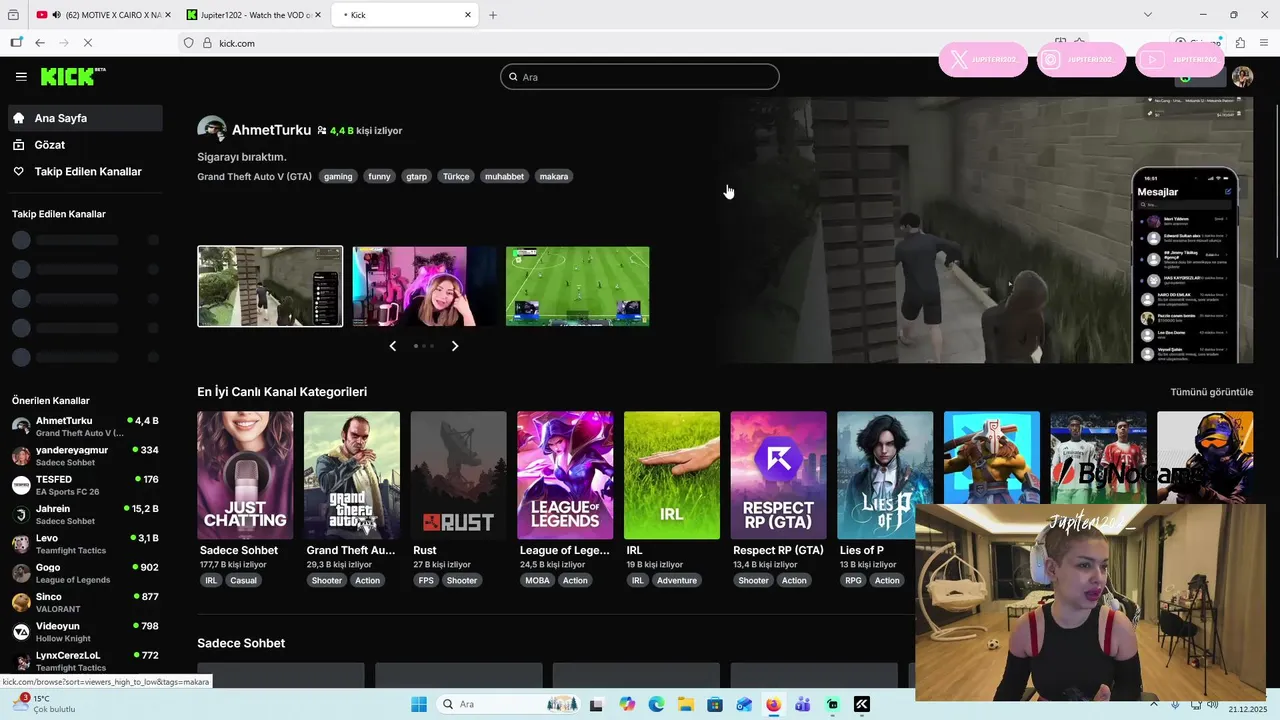Switch to Jupiter1202 Watch the VOD tab
The width and height of the screenshot is (1280, 720).
[255, 15]
